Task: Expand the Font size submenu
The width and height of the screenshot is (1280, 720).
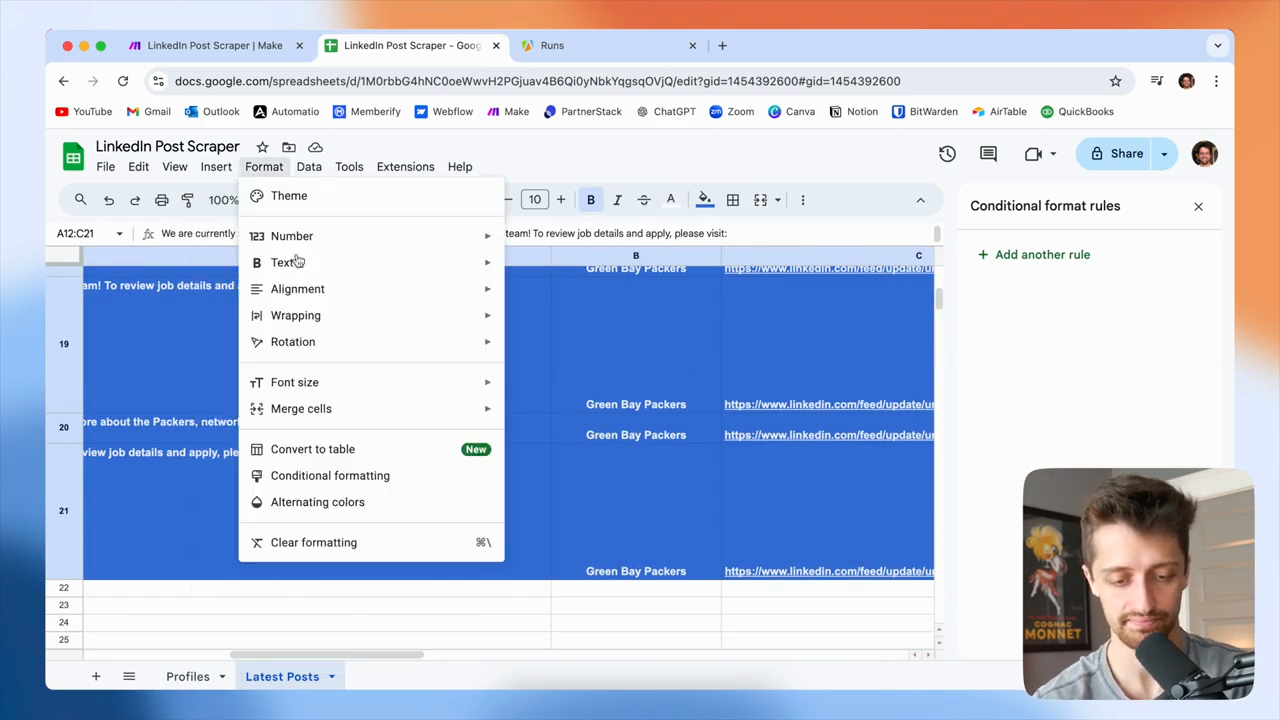Action: pyautogui.click(x=371, y=383)
